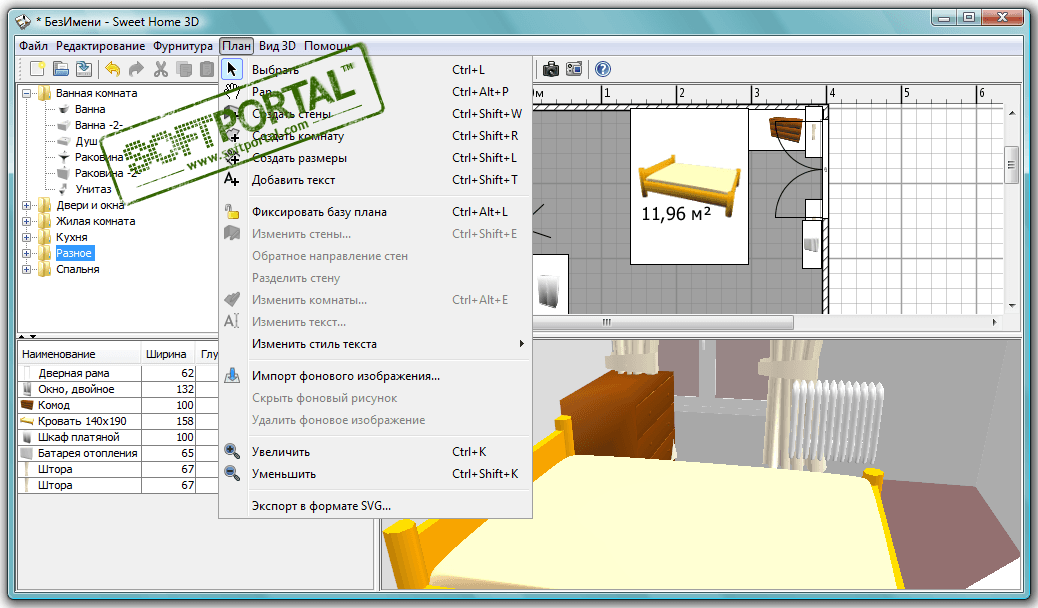The image size is (1038, 608).
Task: Click the magnifier-plus icon for Увеличить
Action: 232,452
